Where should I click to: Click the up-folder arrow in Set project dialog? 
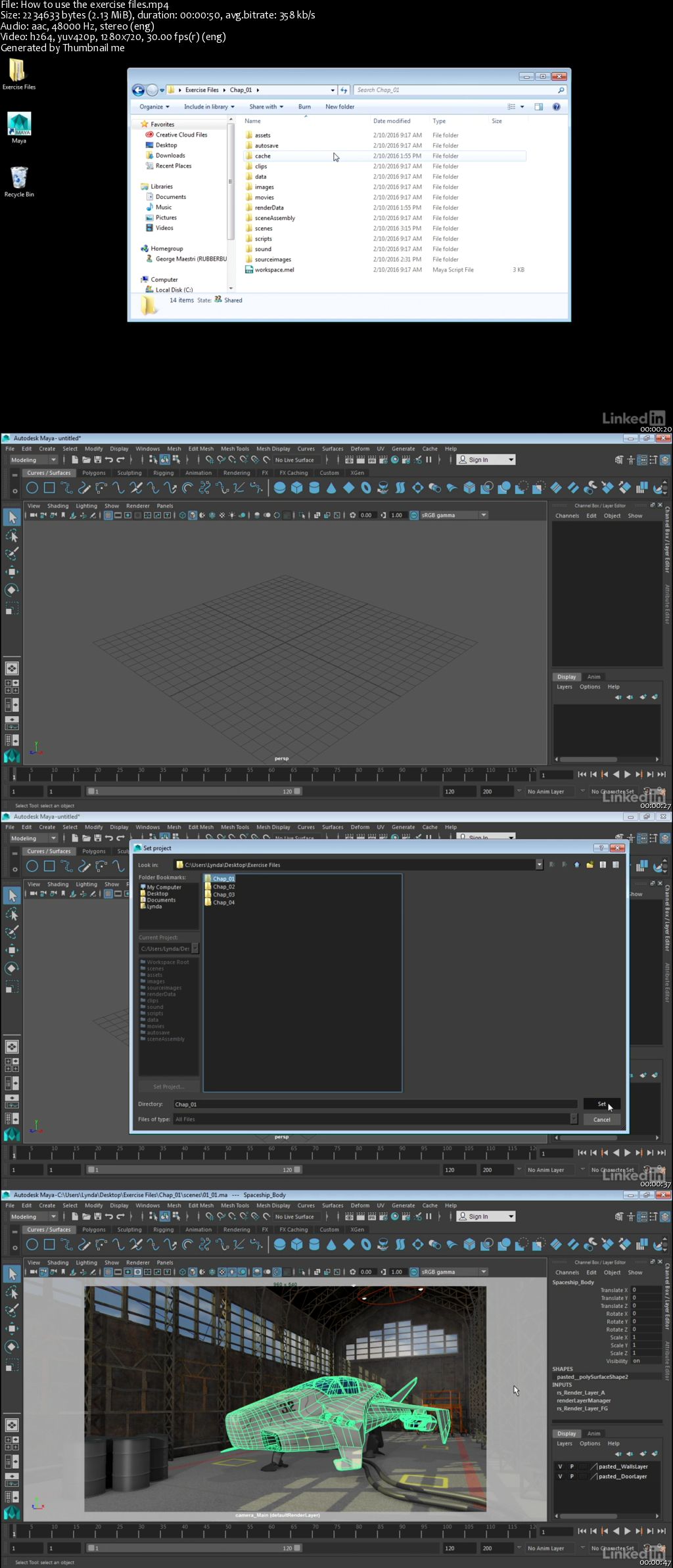(576, 864)
